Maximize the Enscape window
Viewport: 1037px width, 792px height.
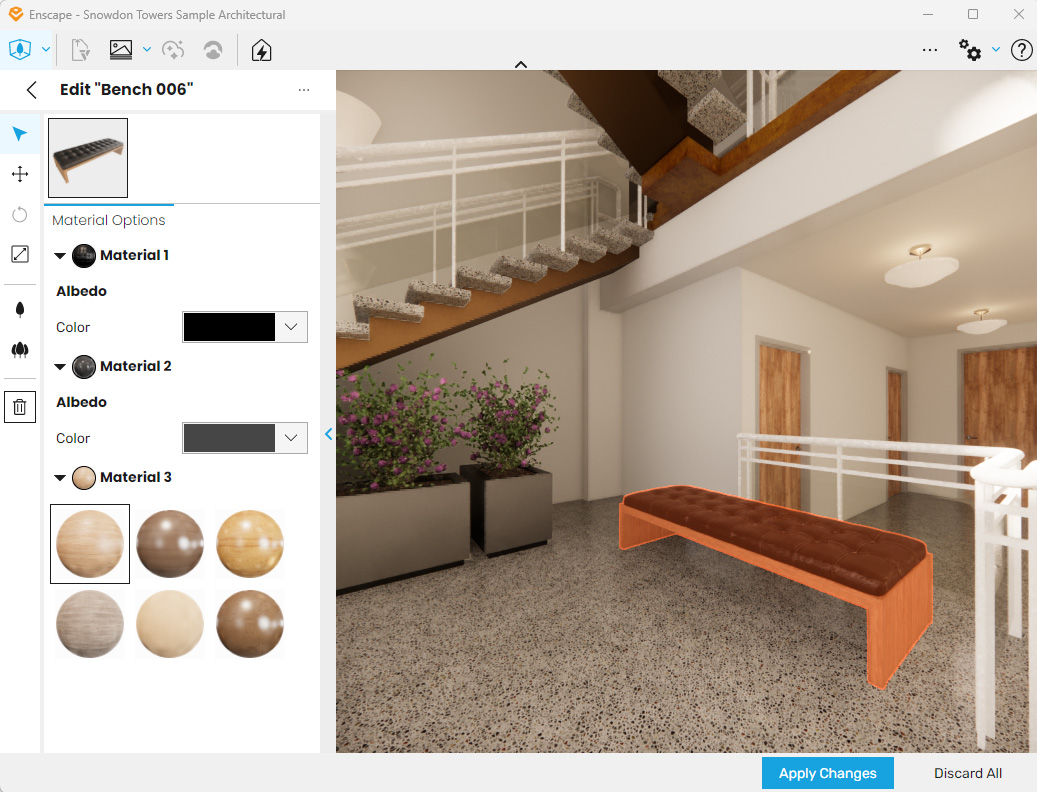pos(973,14)
